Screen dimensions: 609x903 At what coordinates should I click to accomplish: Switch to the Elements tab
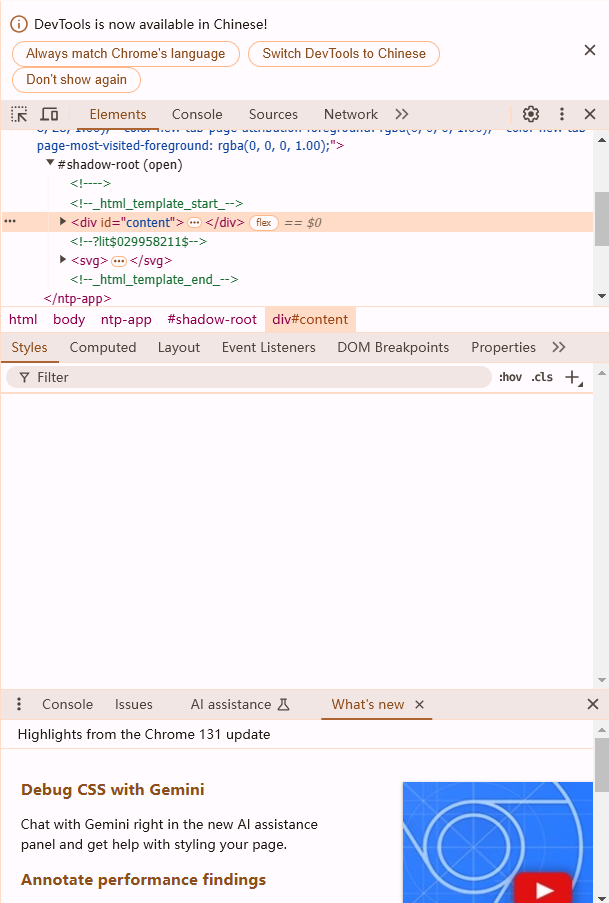[x=118, y=114]
